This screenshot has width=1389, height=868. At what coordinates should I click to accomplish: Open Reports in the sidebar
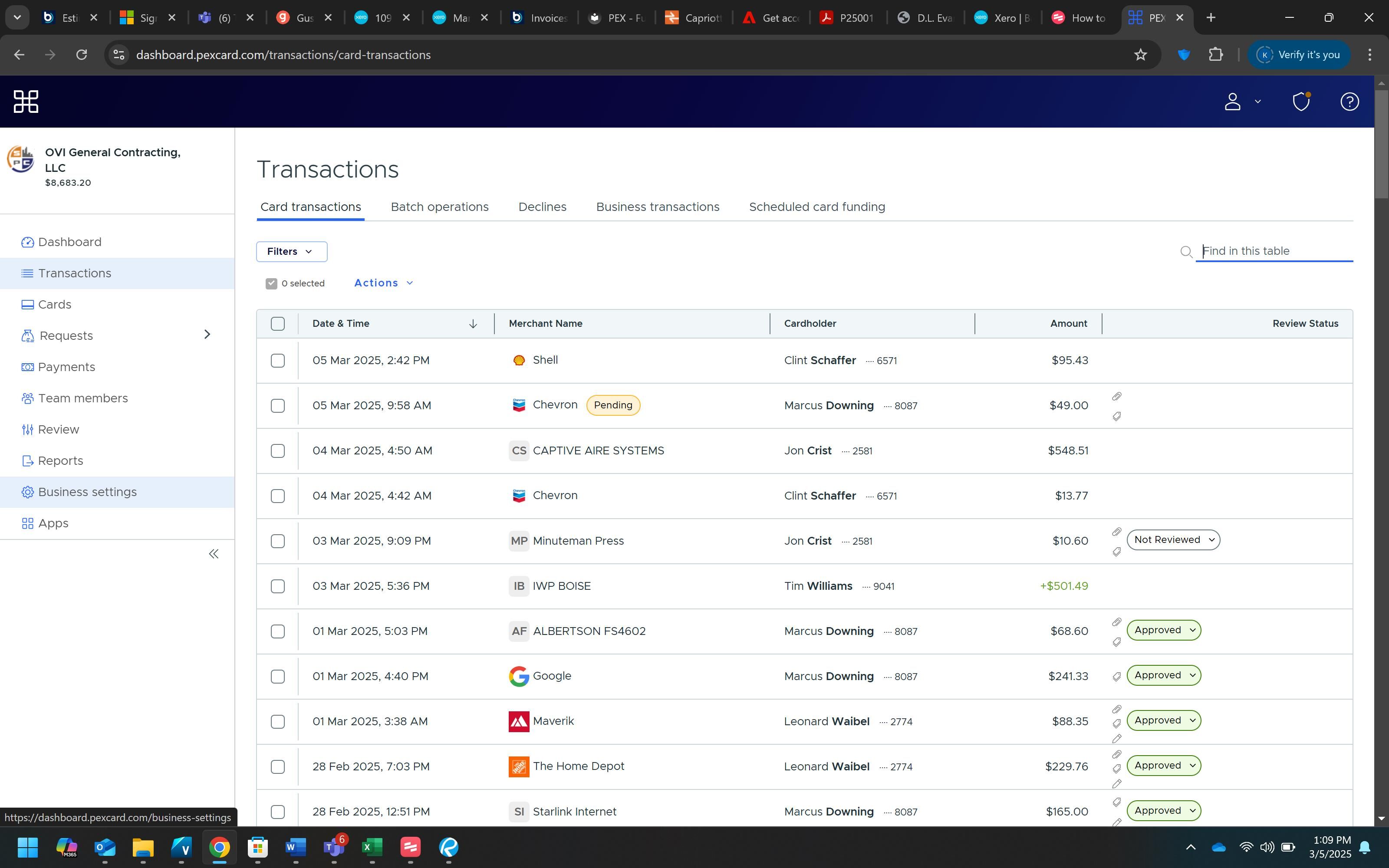click(60, 460)
